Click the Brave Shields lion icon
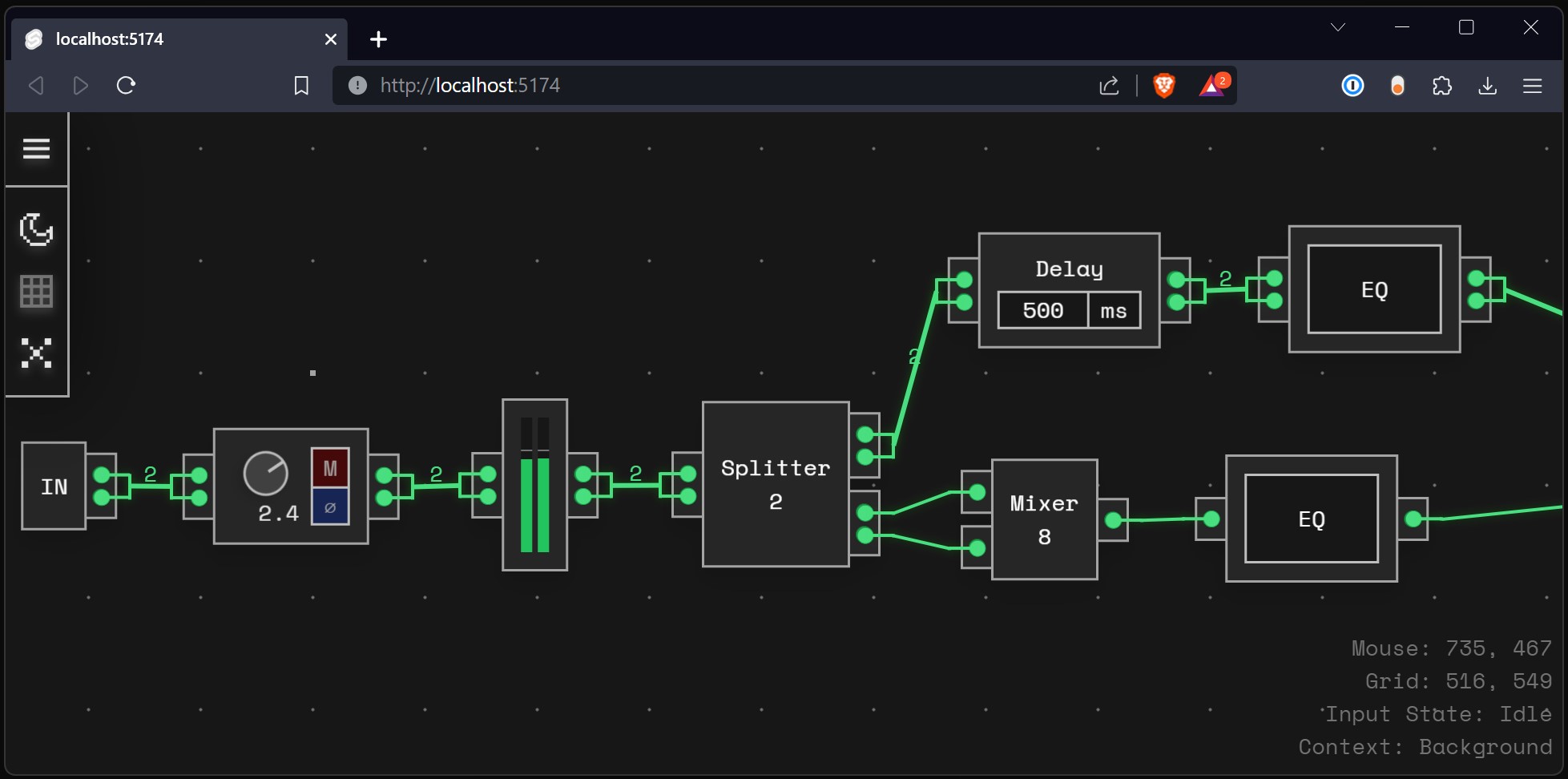This screenshot has width=1568, height=779. coord(1163,85)
